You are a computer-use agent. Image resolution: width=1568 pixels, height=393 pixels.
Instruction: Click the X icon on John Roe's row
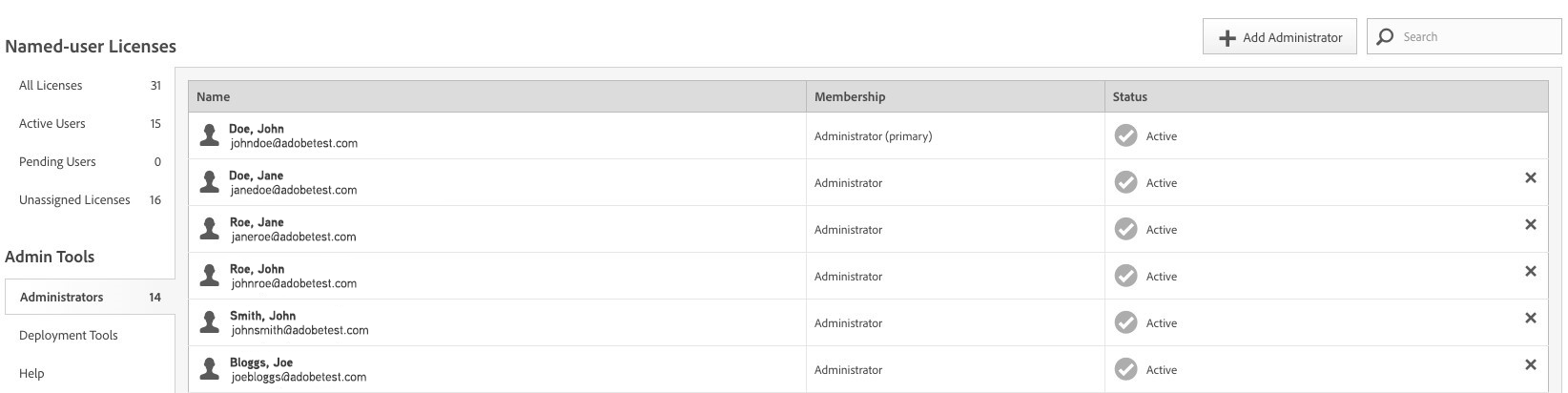click(x=1530, y=271)
